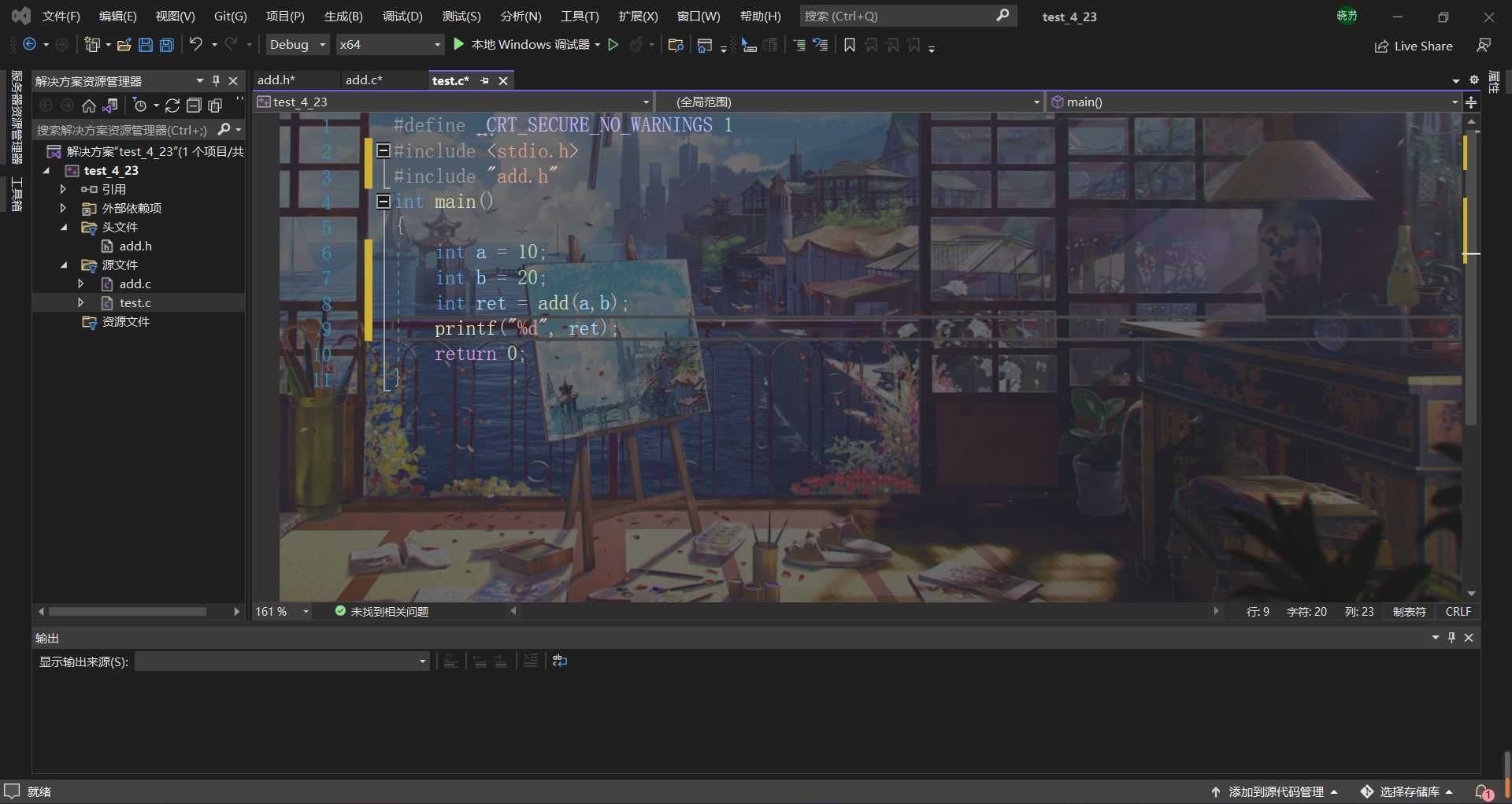
Task: Click the Solution Explorer horizontal scrollbar
Action: click(128, 612)
